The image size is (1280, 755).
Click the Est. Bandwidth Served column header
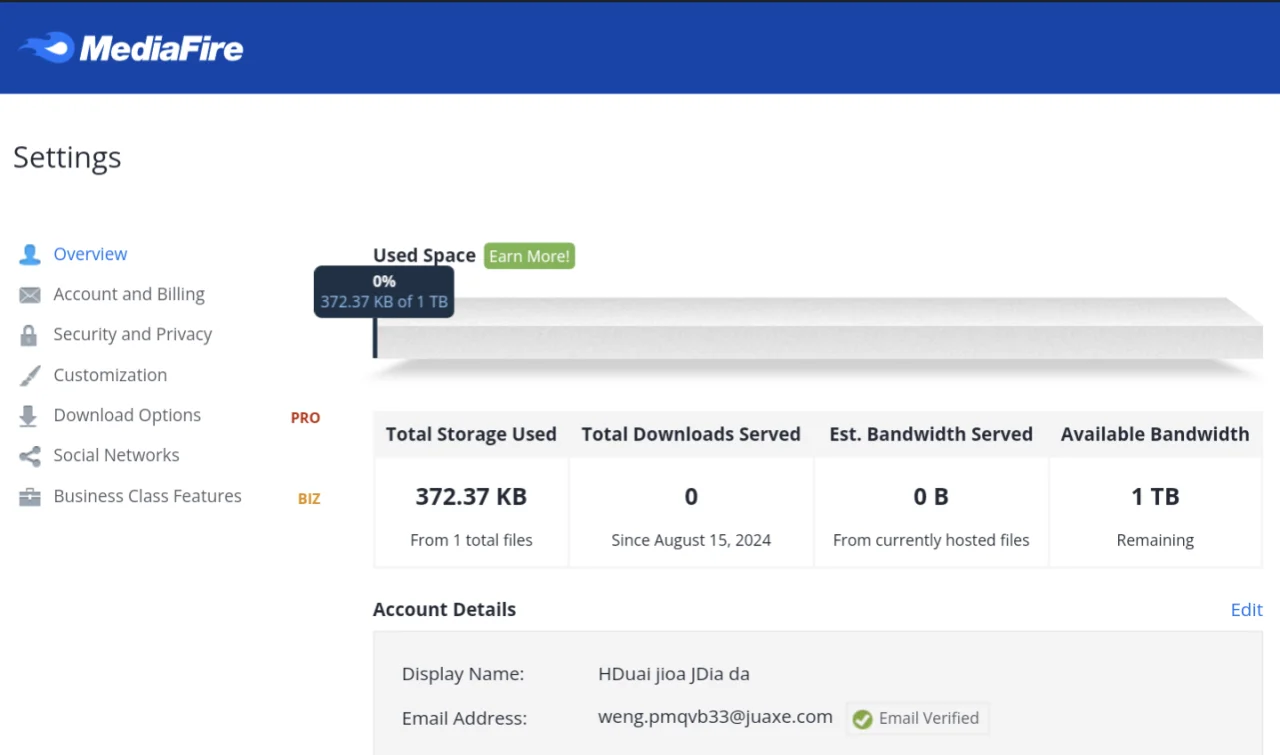(931, 434)
